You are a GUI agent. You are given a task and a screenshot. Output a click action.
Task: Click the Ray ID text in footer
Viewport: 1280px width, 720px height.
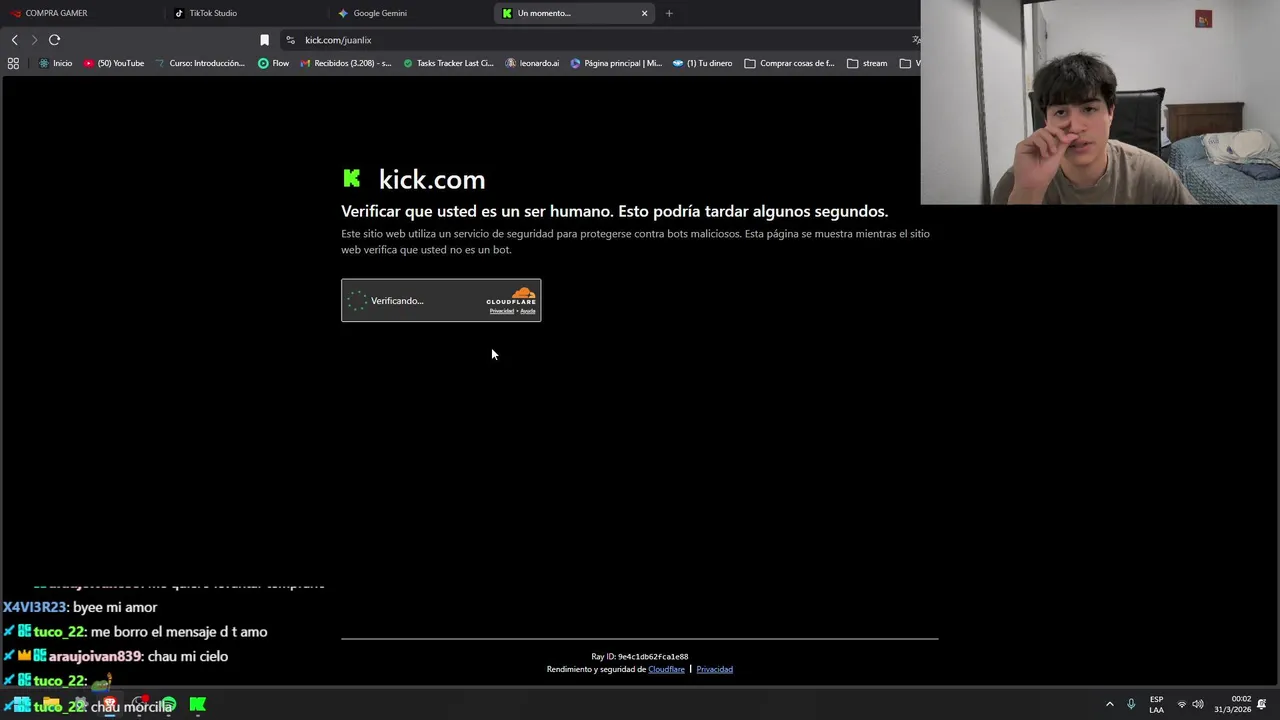[x=640, y=657]
